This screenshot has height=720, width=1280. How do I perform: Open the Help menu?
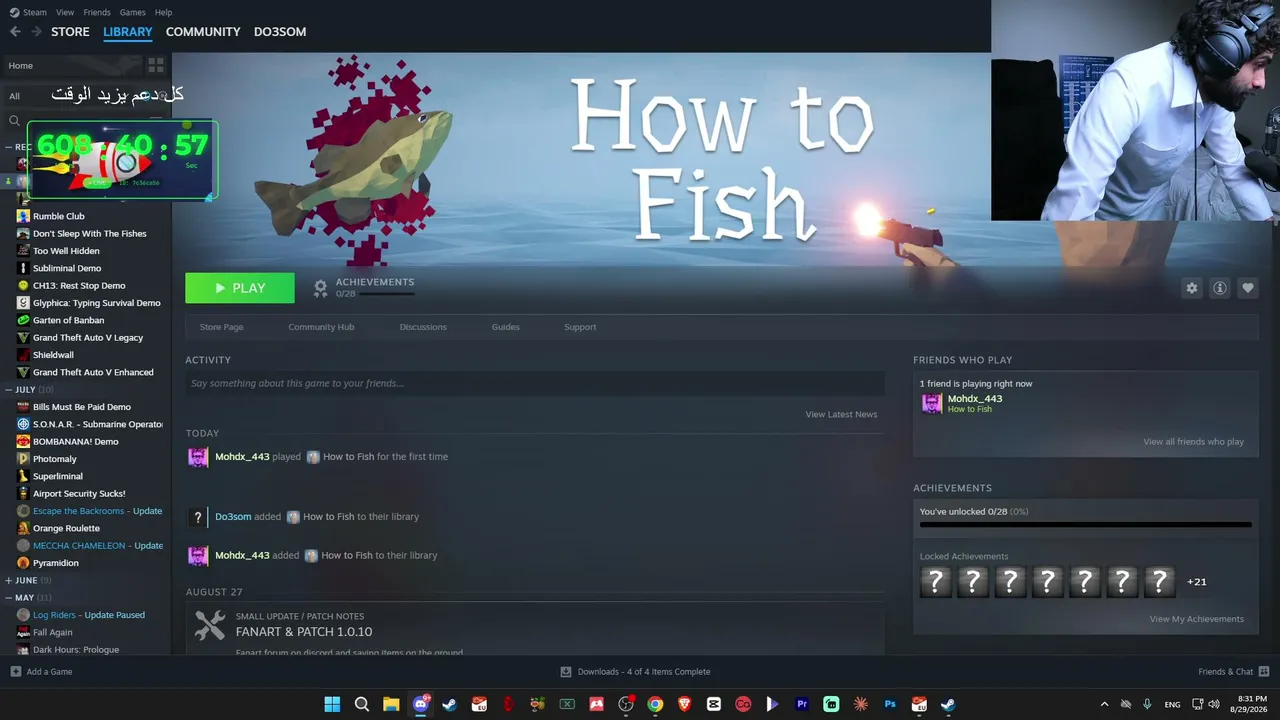tap(163, 12)
